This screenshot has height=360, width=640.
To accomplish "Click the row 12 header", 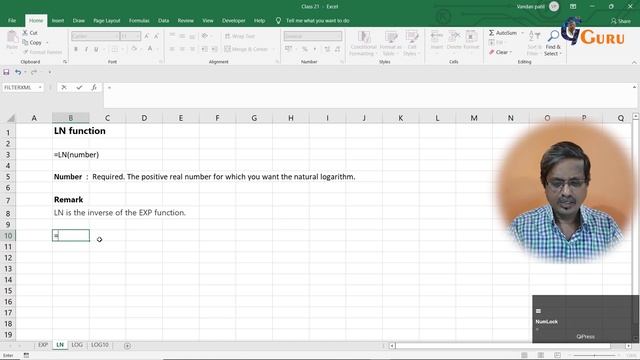I will 8,258.
